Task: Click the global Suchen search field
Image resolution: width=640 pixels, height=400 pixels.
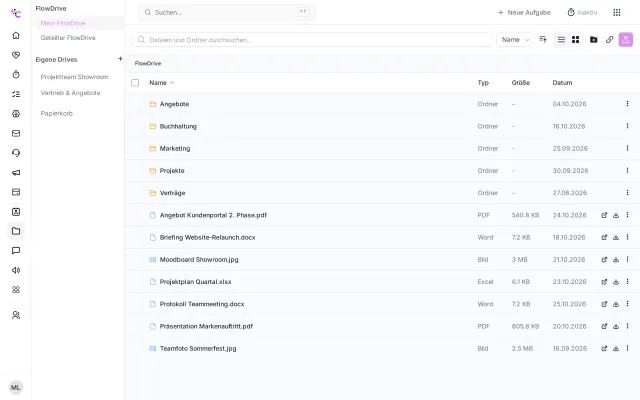Action: 227,13
